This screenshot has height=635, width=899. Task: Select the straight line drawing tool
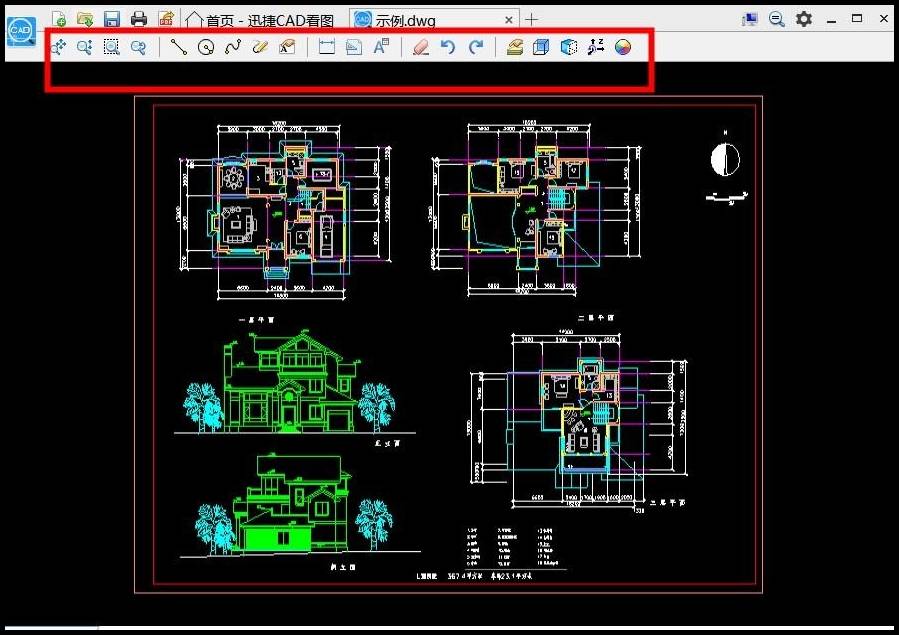click(179, 47)
